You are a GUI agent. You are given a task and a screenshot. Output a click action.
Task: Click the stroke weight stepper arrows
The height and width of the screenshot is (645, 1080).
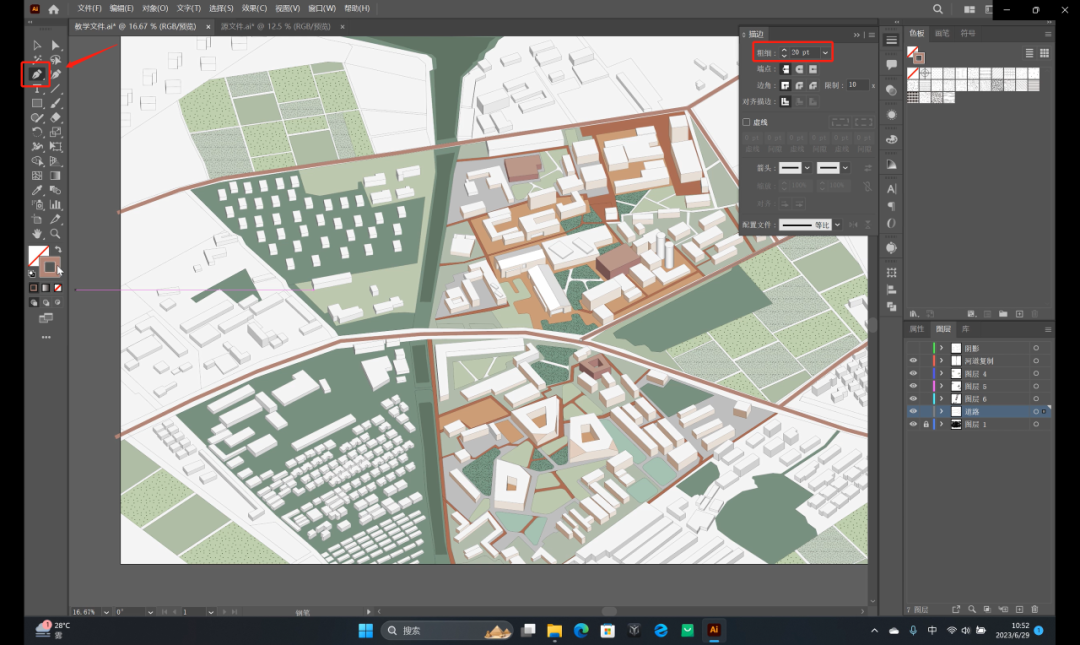(x=784, y=52)
